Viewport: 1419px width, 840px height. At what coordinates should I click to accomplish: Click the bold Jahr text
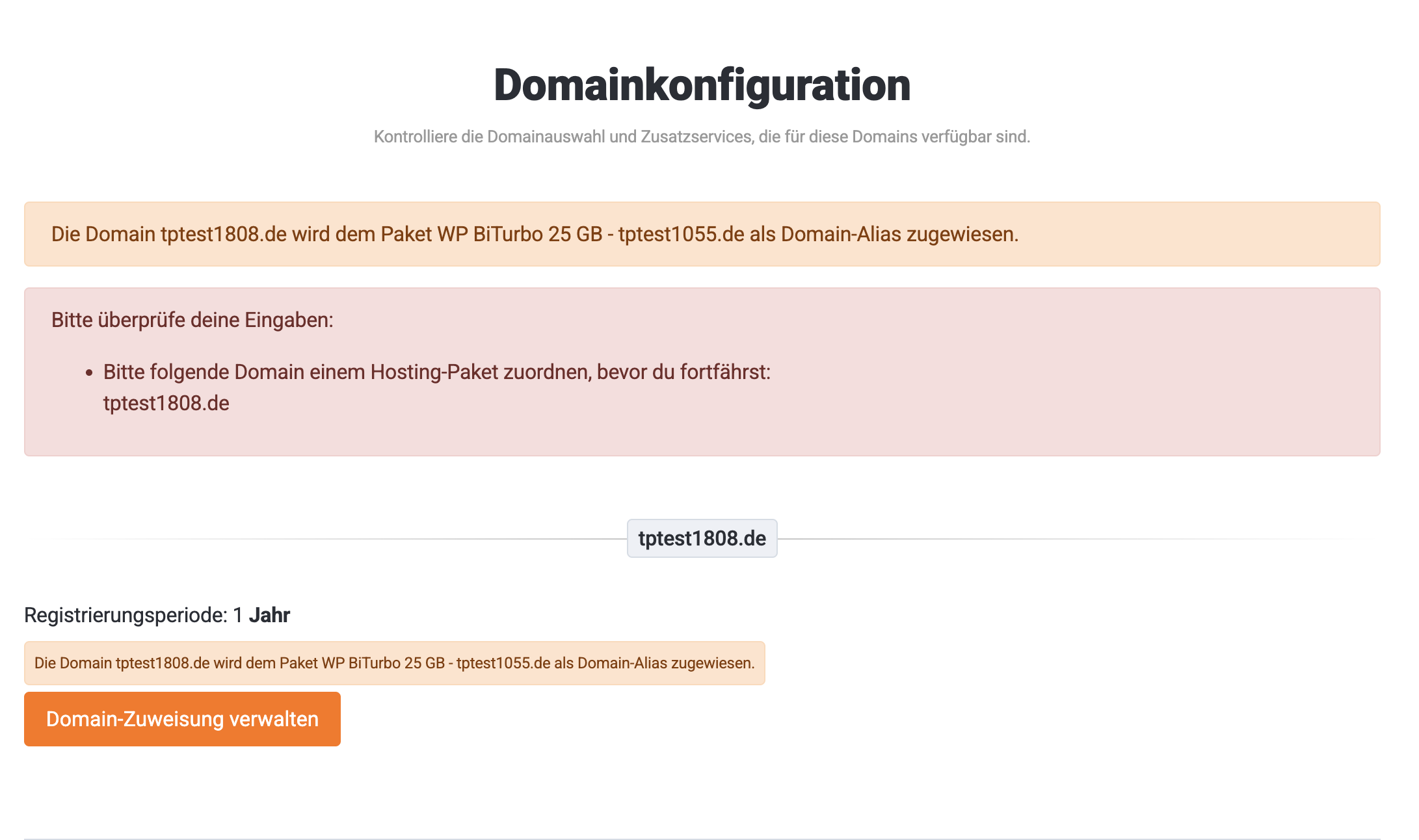269,615
